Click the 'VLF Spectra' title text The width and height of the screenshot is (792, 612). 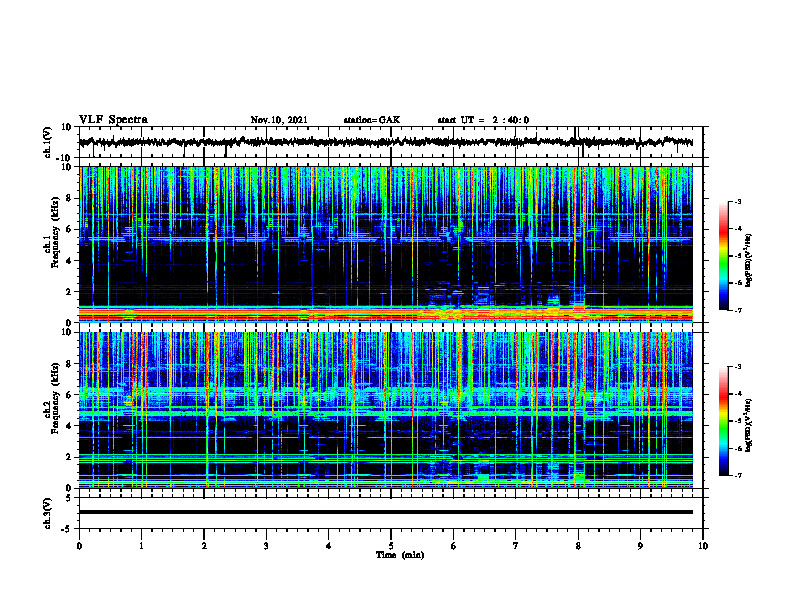pyautogui.click(x=113, y=120)
